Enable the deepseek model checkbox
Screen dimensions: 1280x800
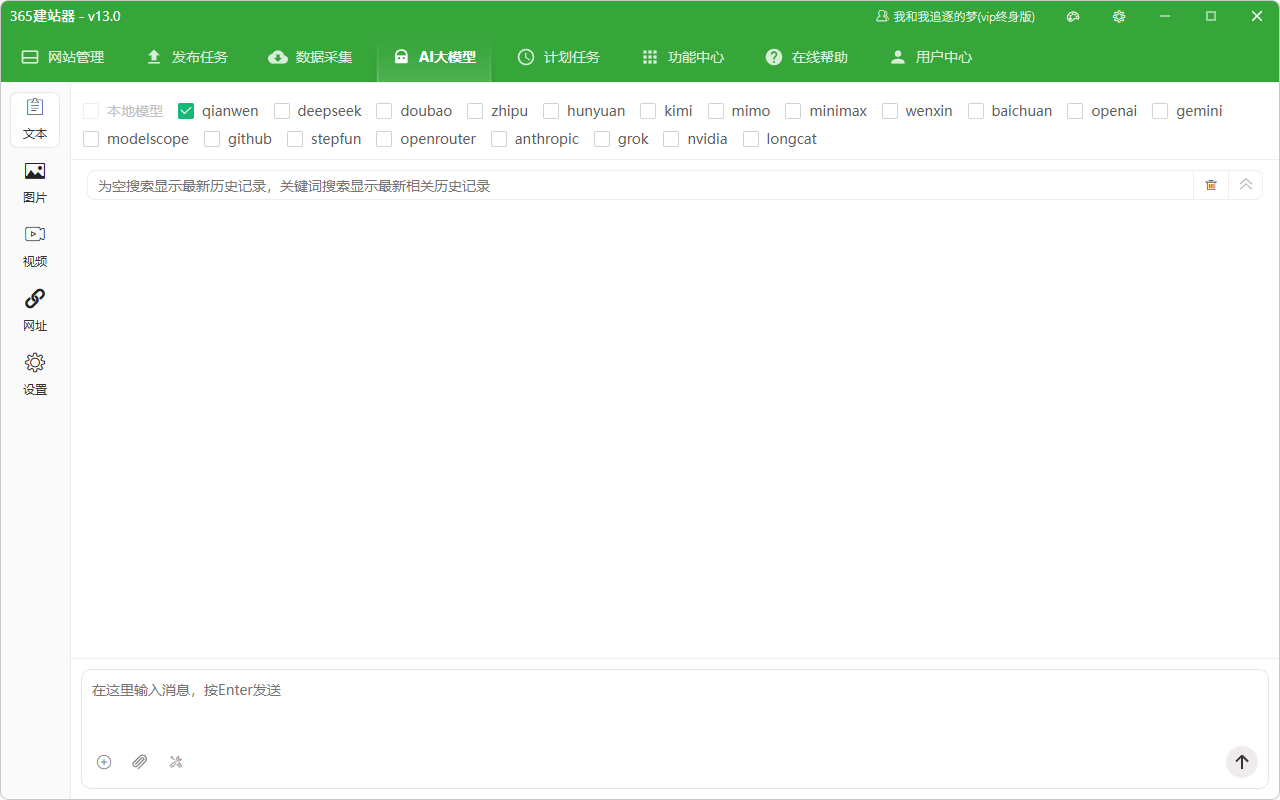tap(282, 111)
